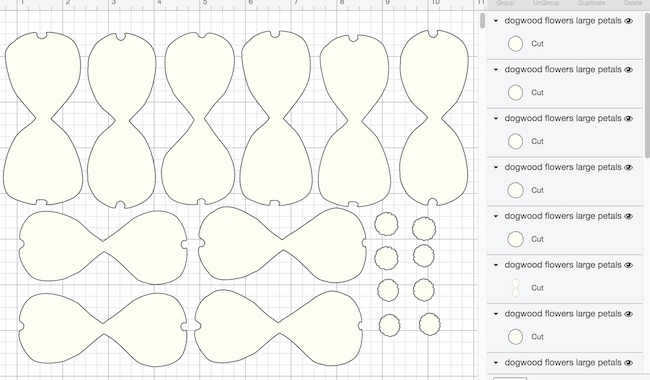Screen dimensions: 650x380
Task: Click the Cut label in first layer group
Action: click(x=537, y=44)
